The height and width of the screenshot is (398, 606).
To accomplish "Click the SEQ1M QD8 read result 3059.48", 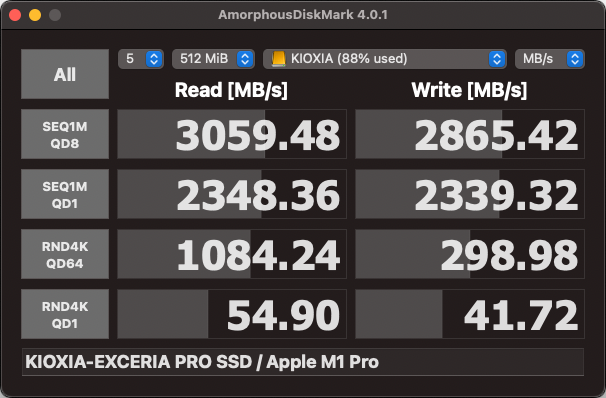I will [x=232, y=134].
